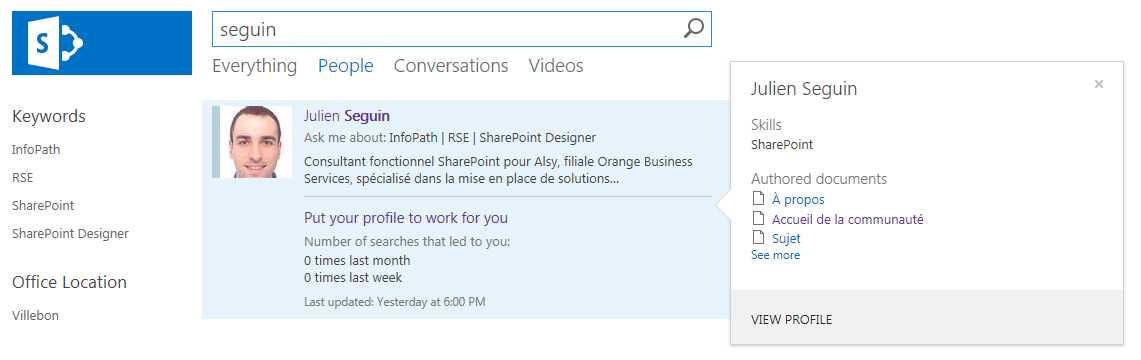Click See more authored documents
The width and height of the screenshot is (1141, 360).
pos(776,255)
